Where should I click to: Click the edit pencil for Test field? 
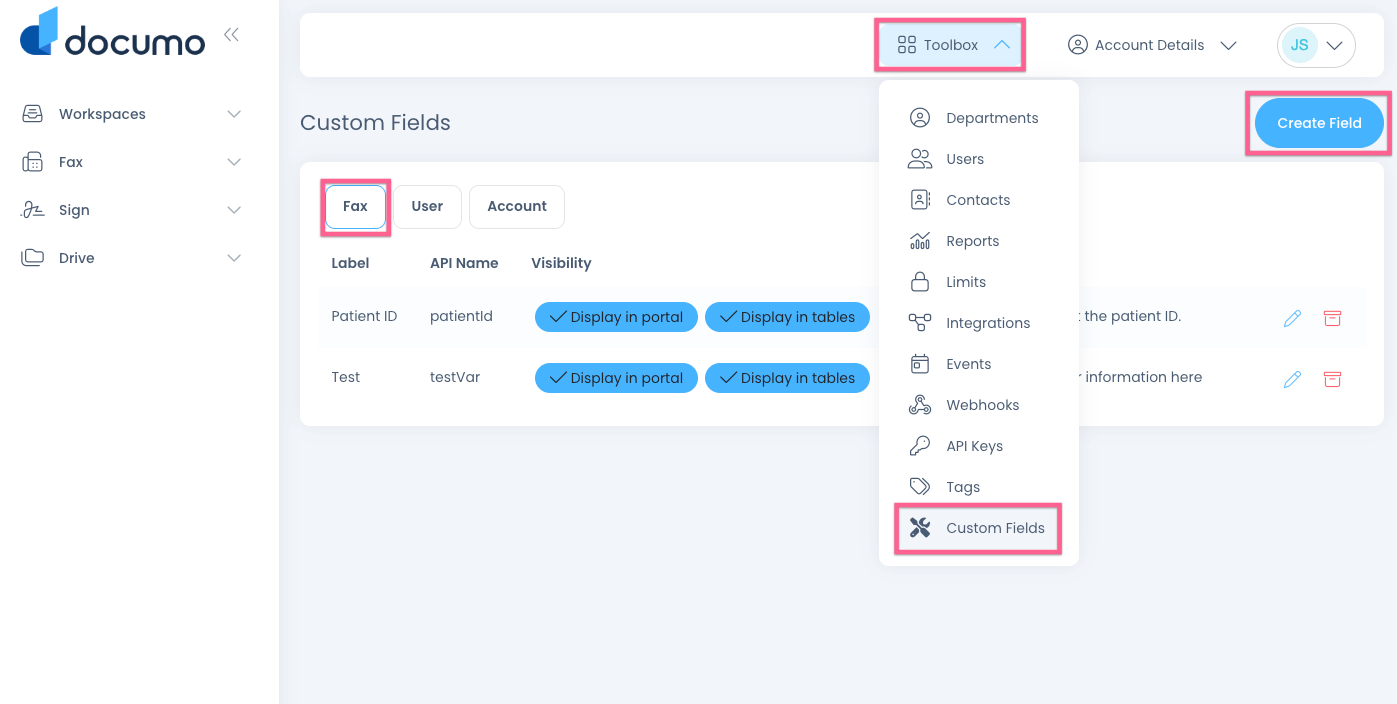(x=1292, y=379)
